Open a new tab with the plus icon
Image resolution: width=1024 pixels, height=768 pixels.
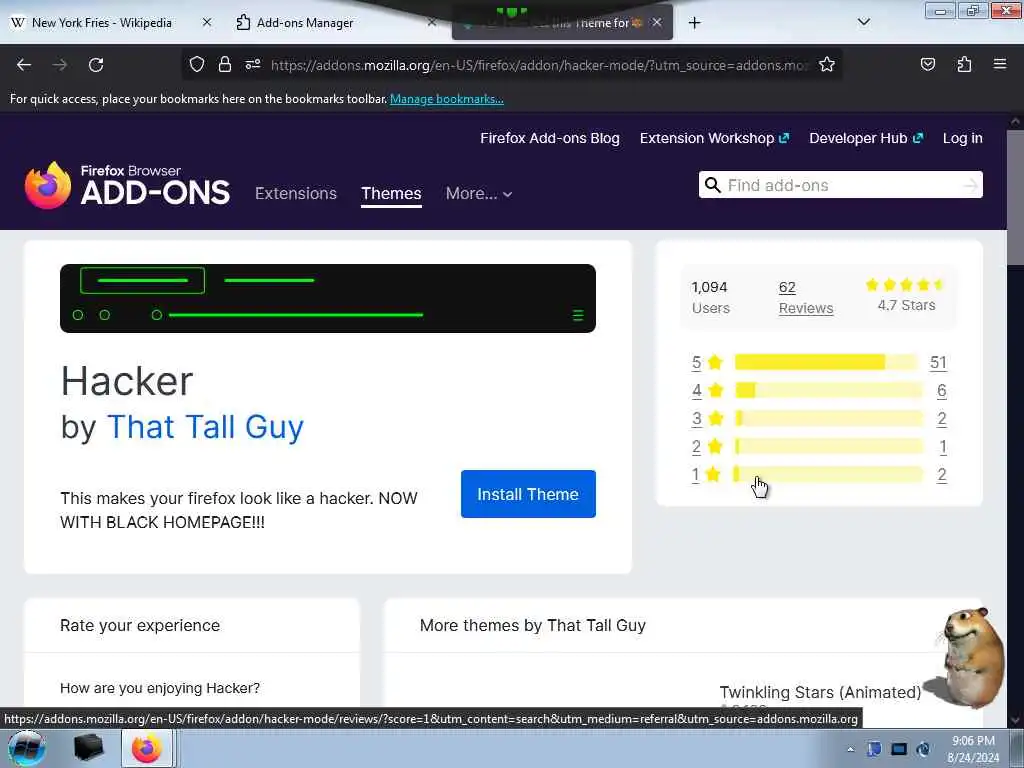(x=694, y=23)
